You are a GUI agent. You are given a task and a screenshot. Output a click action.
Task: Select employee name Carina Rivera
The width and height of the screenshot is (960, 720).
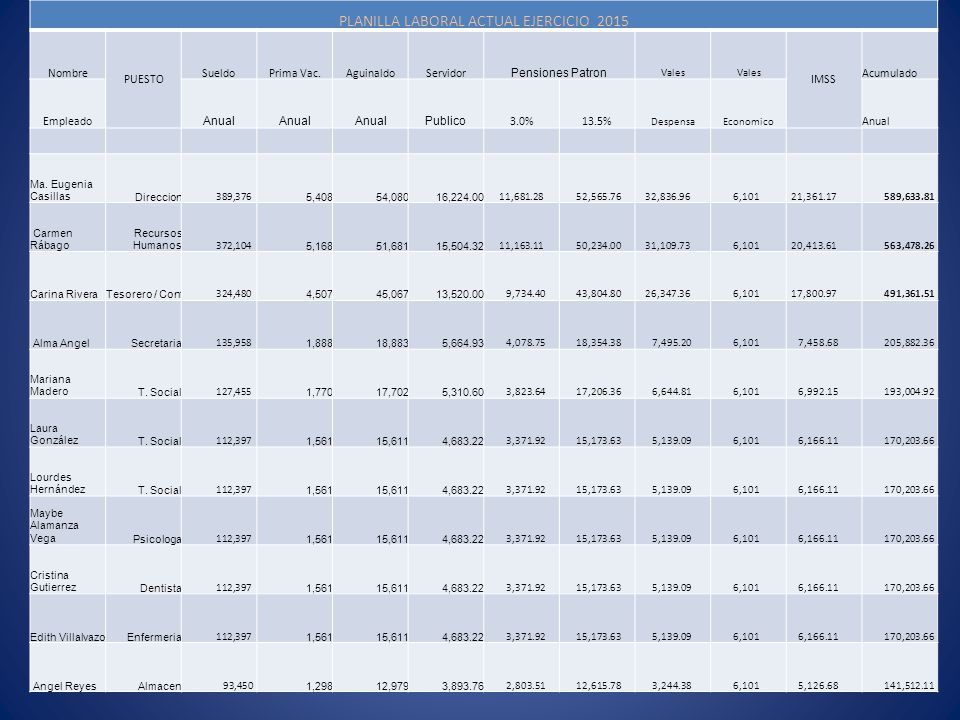64,294
